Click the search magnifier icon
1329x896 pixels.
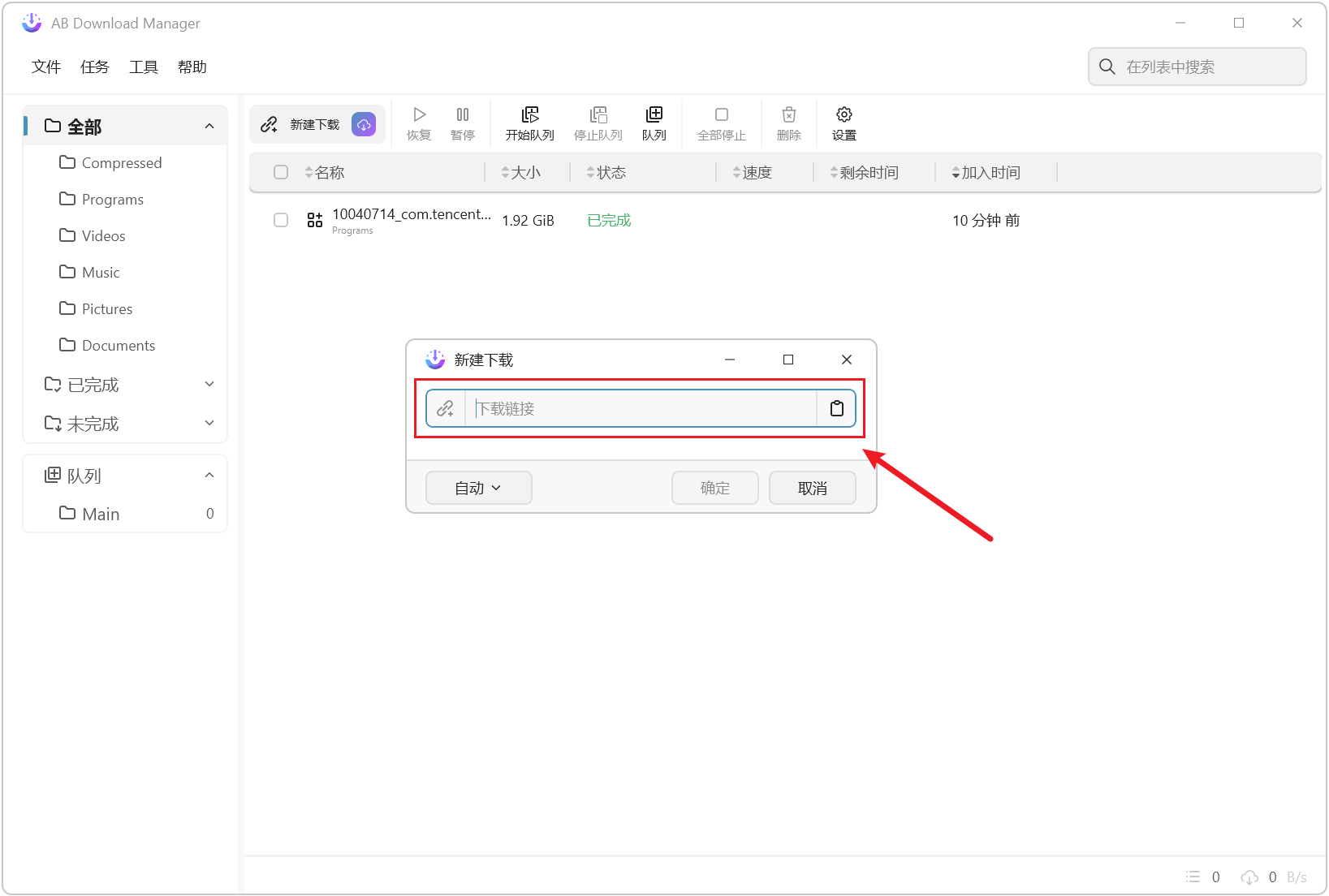pos(1107,67)
